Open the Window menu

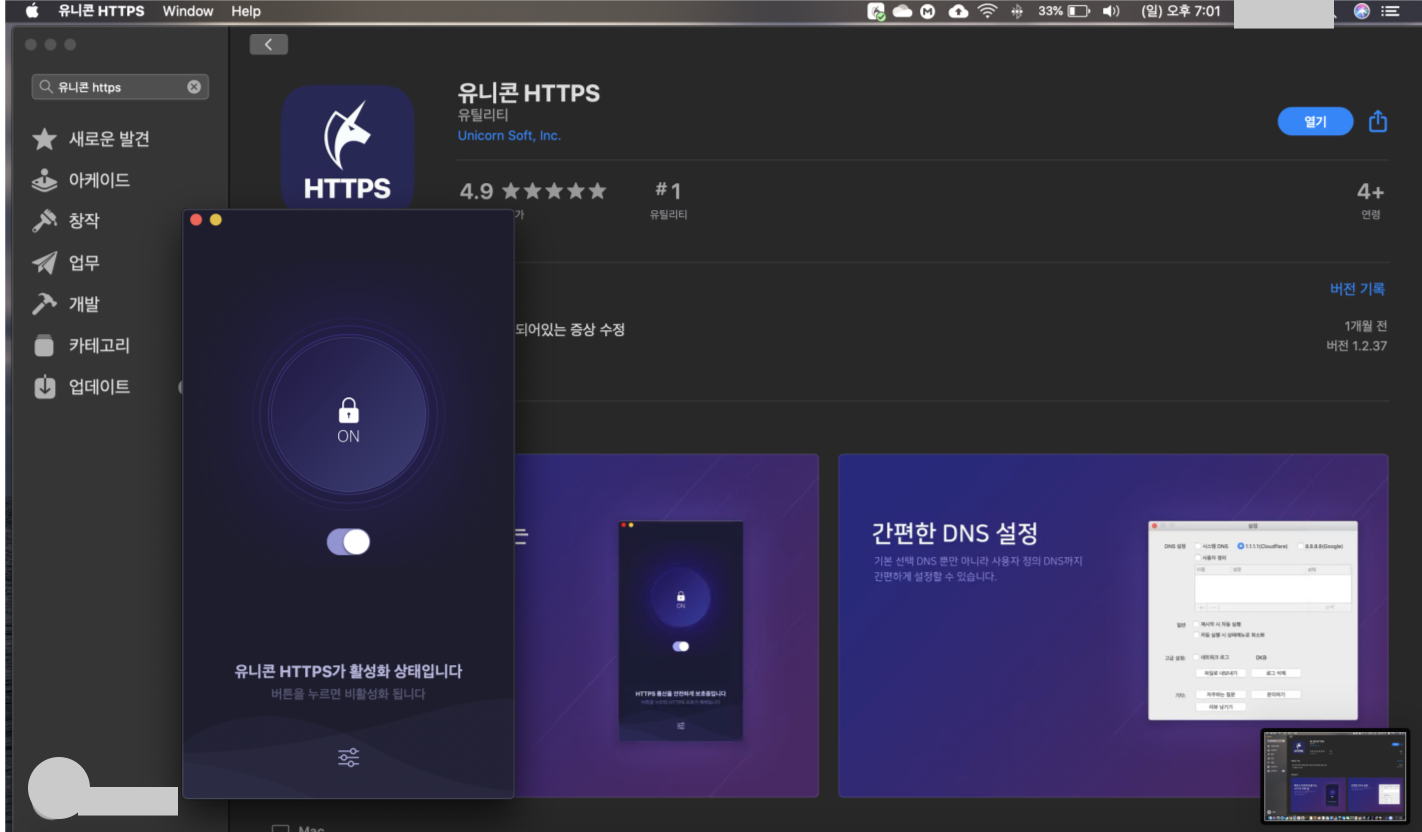click(188, 11)
